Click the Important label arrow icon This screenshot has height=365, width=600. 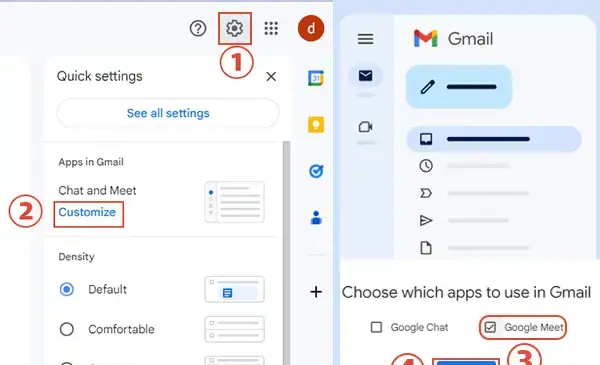[x=426, y=193]
